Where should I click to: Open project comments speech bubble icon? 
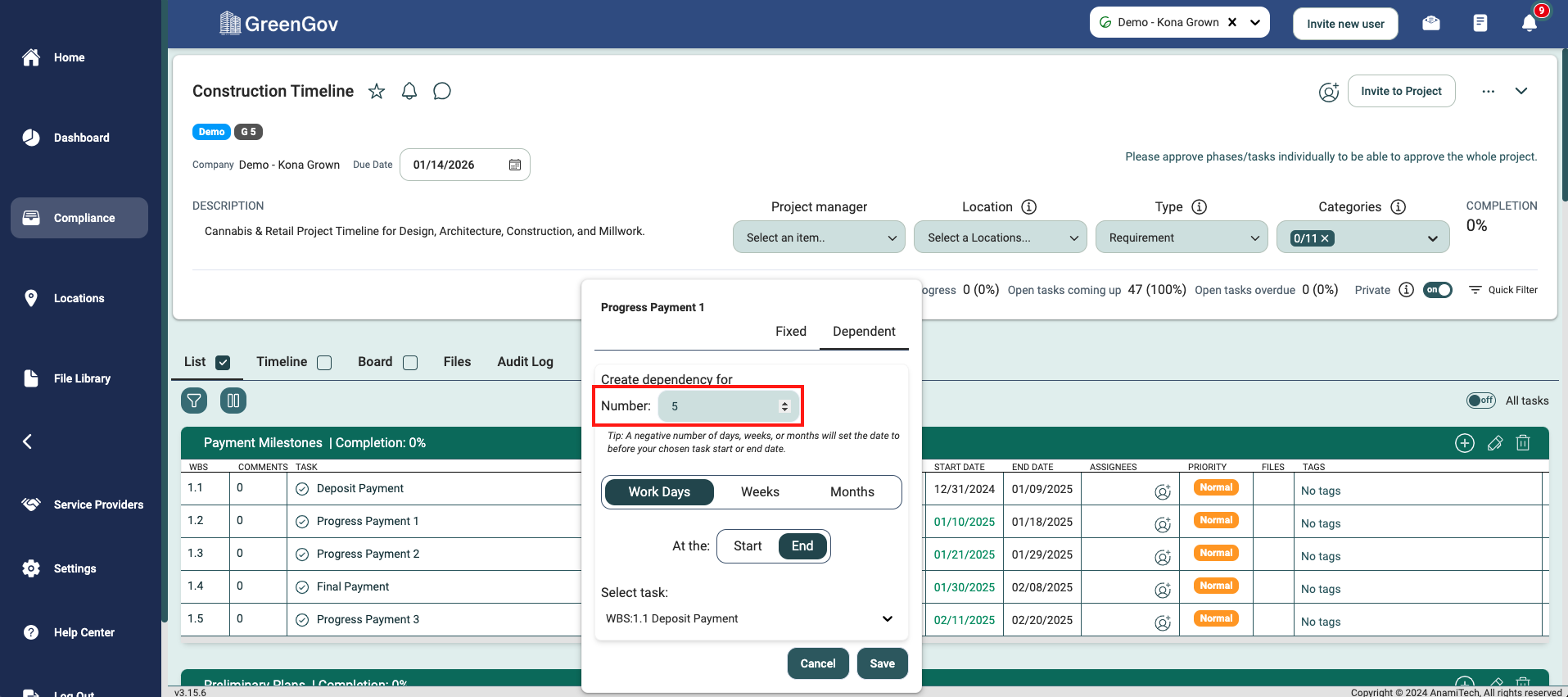pyautogui.click(x=442, y=91)
